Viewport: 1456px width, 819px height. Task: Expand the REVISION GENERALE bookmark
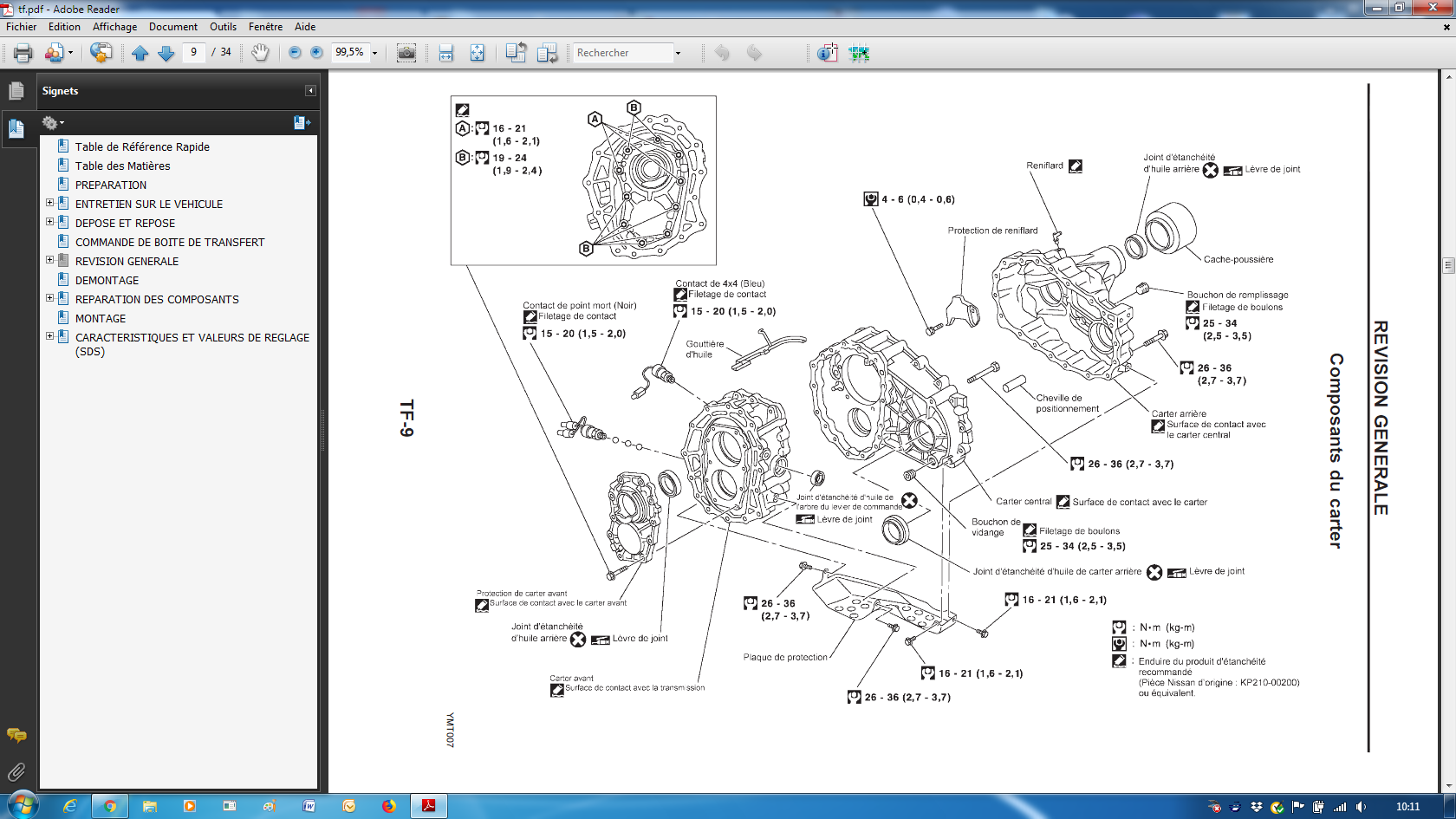coord(49,261)
